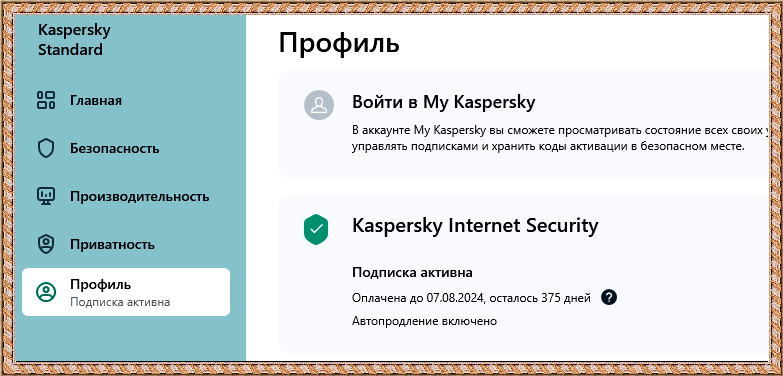Click the Приватность shield-person icon

[x=46, y=245]
